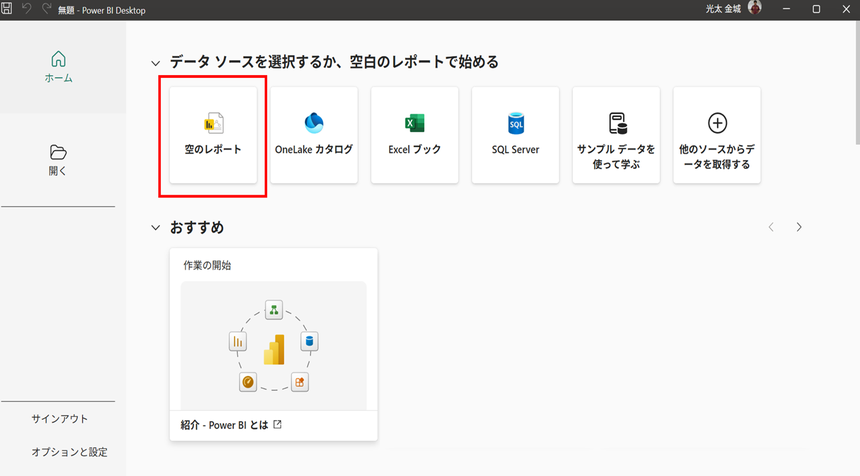Screen dimensions: 860x476
Task: Collapse the おすすめ section chevron
Action: click(156, 228)
